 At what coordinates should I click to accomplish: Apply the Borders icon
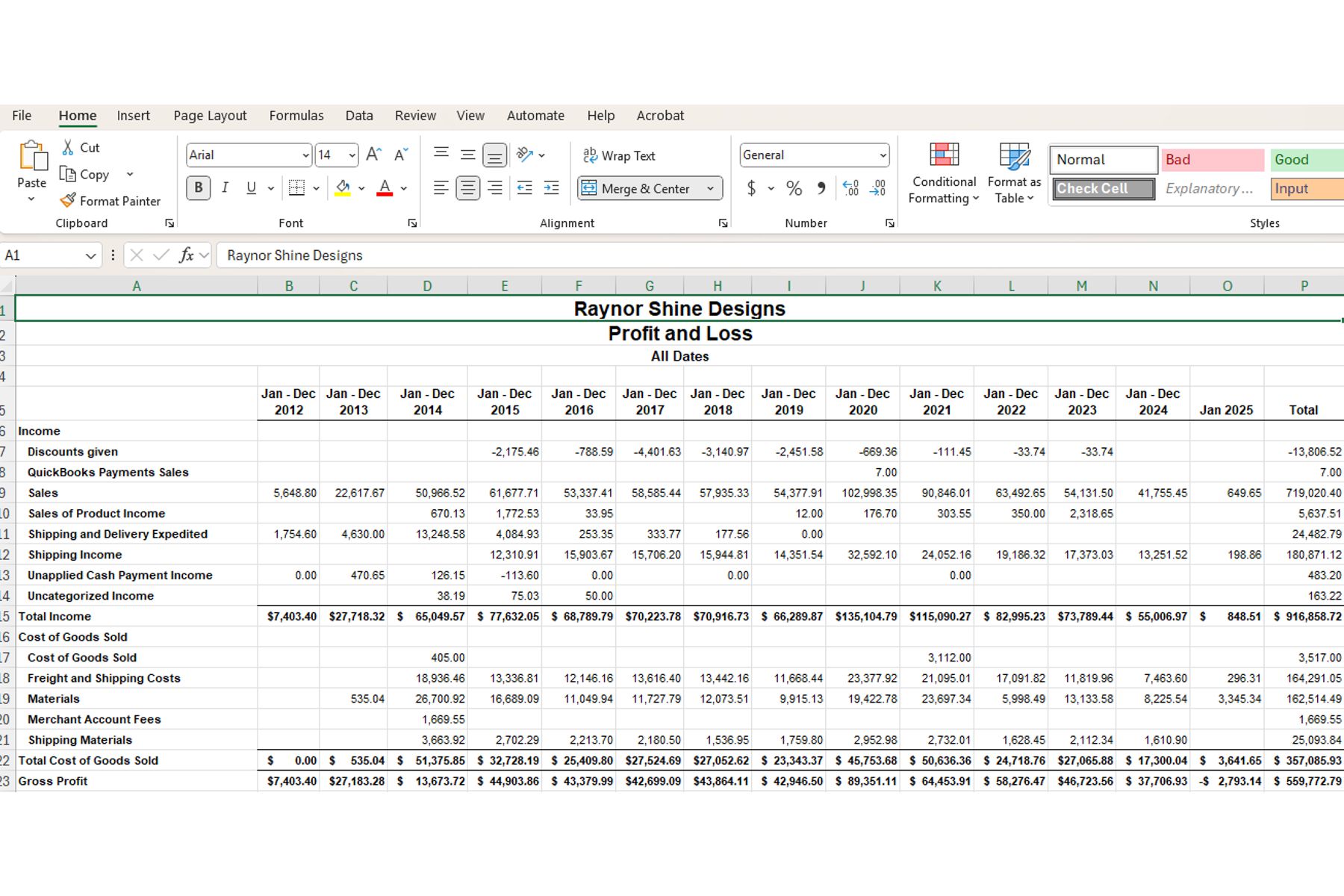296,188
